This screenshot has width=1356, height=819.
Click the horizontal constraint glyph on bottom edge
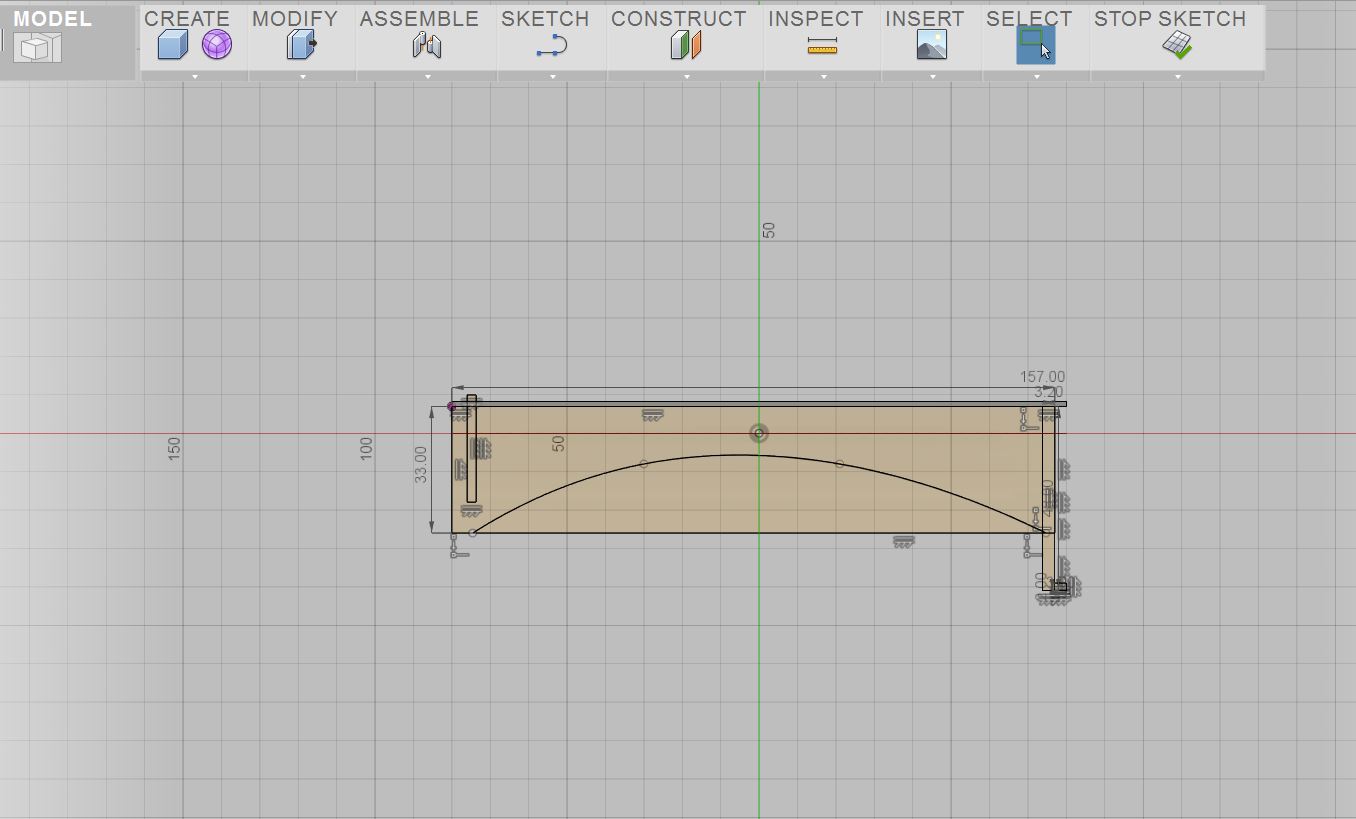click(904, 541)
